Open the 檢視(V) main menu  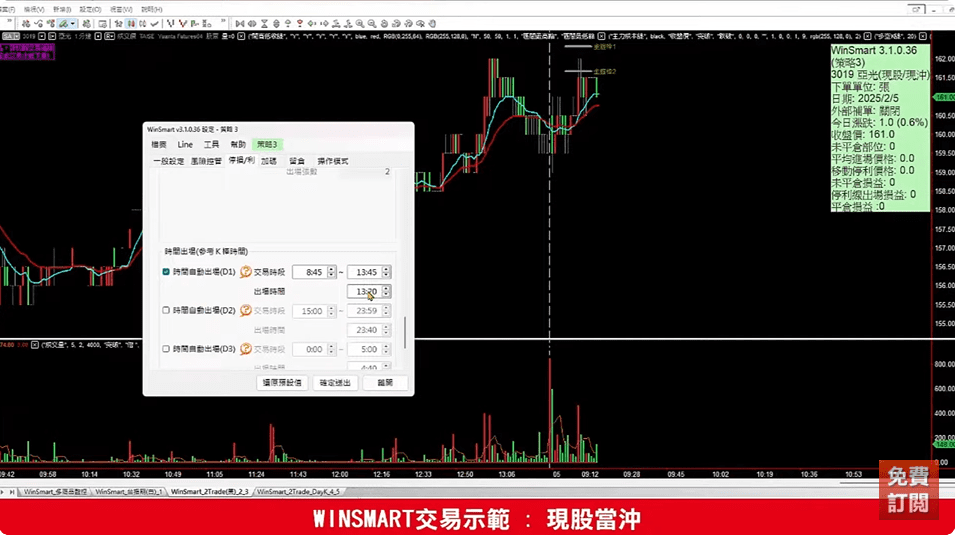(x=33, y=9)
